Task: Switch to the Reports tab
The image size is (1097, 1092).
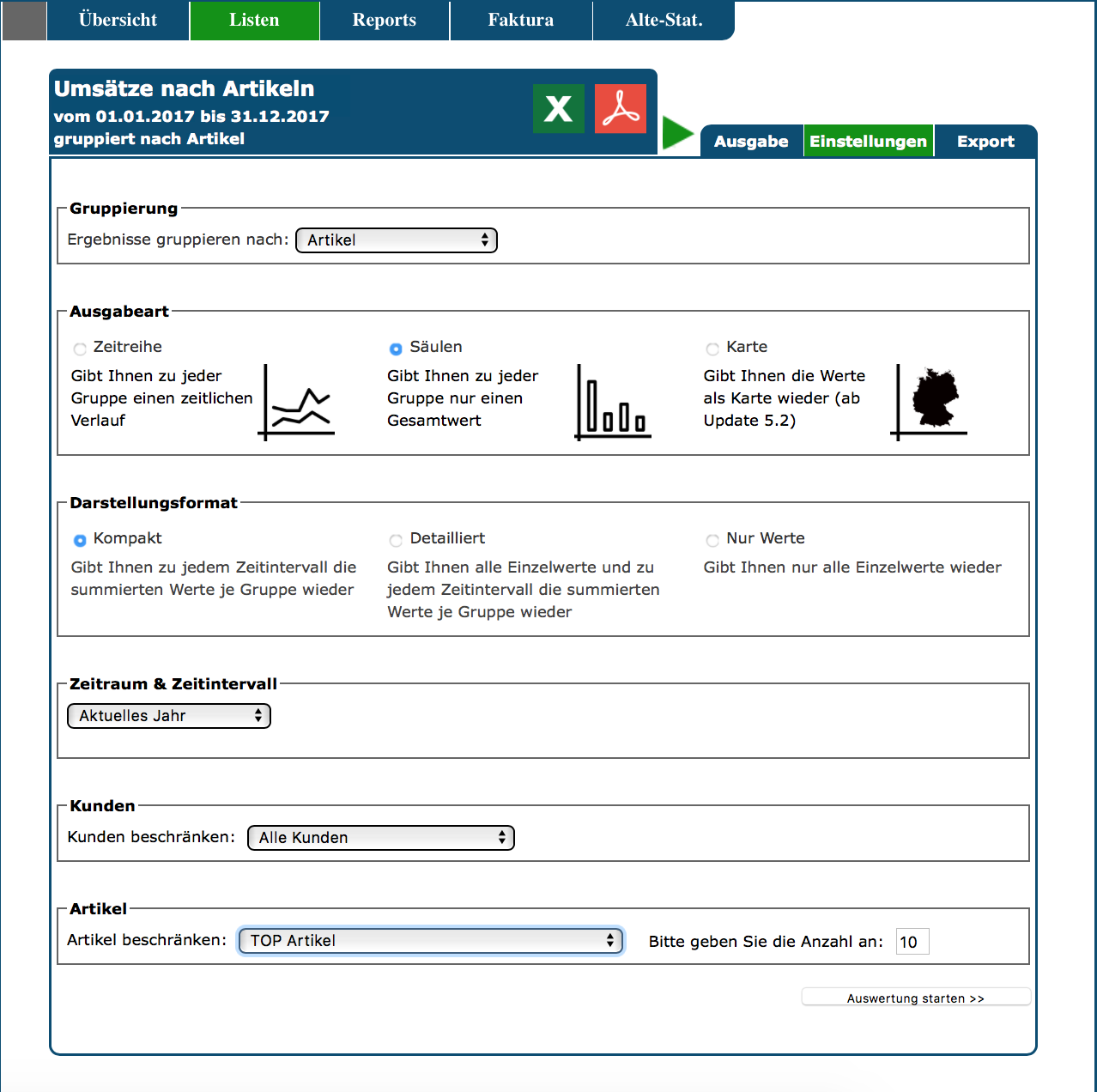Action: click(384, 21)
